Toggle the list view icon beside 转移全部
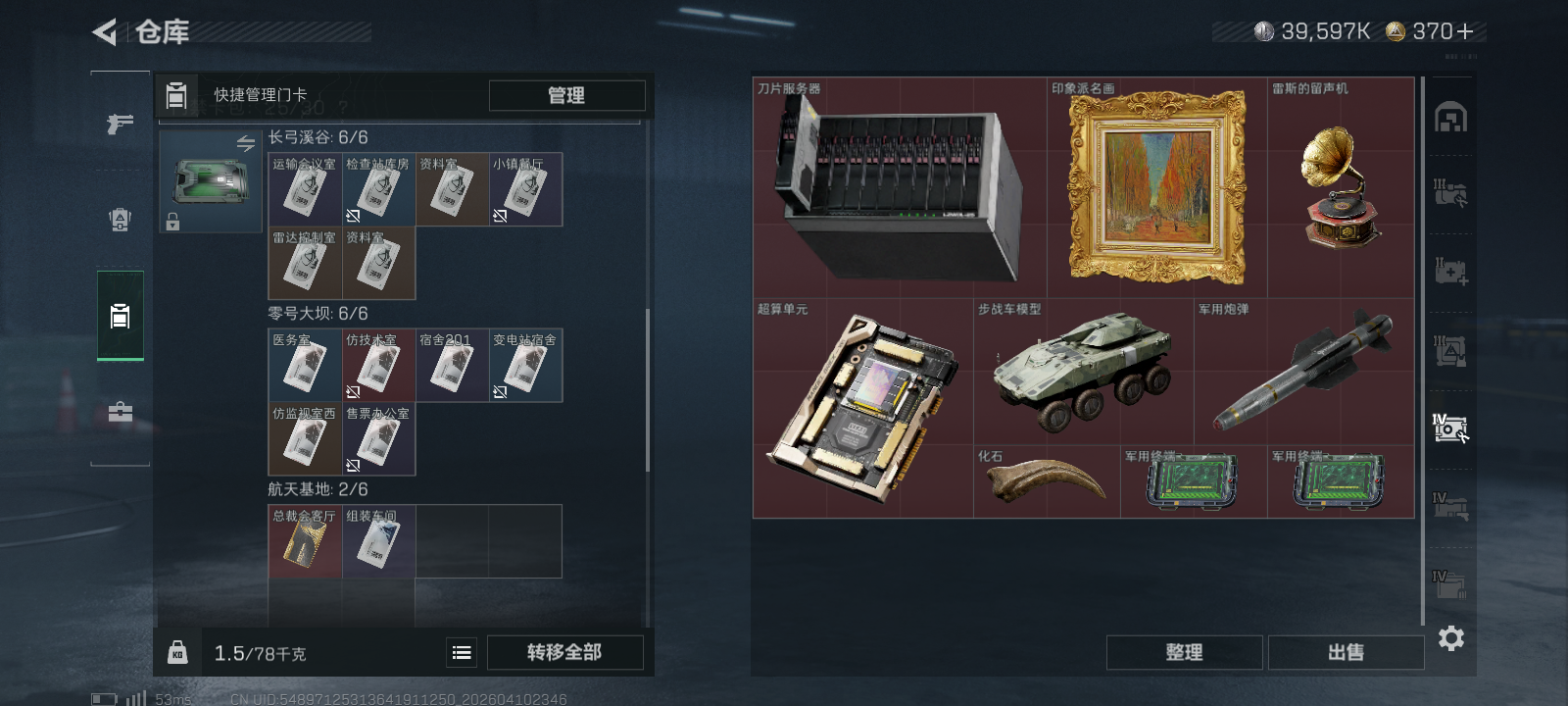Viewport: 1568px width, 706px height. tap(462, 652)
